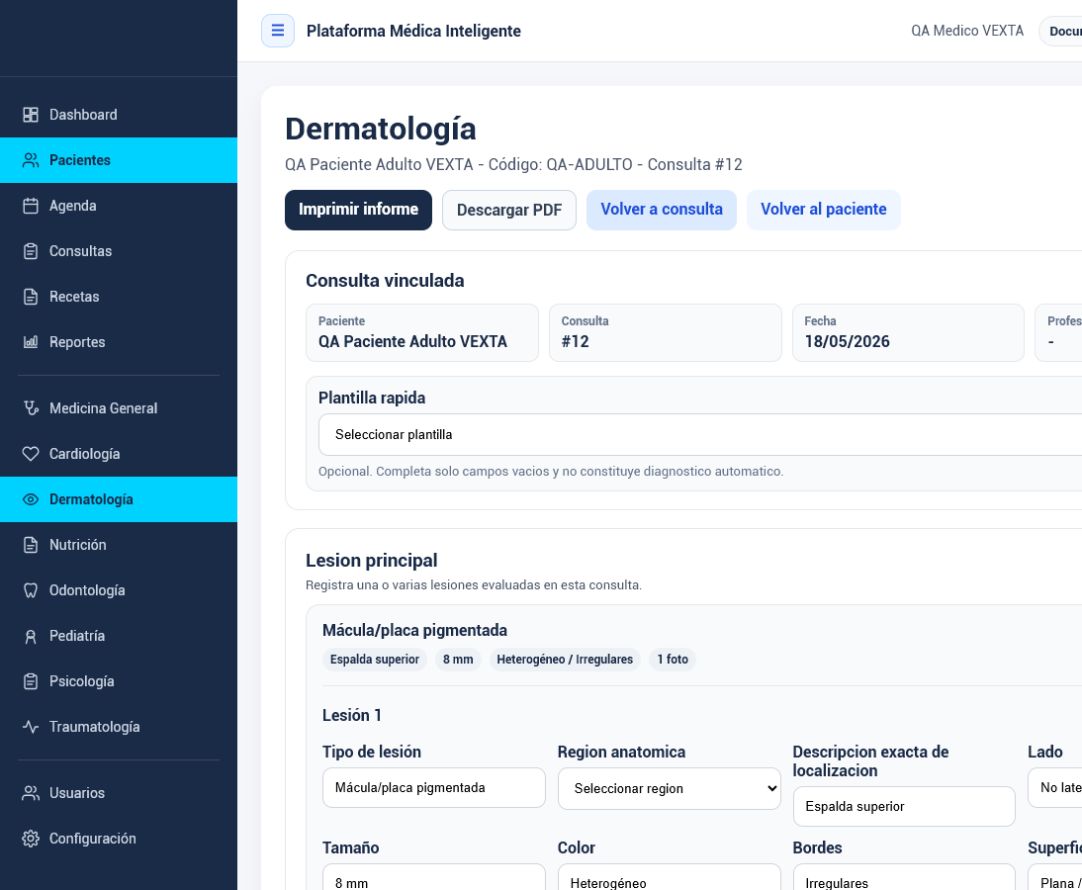Click the Plataforma Médica Inteligente title
This screenshot has height=890, width=1082.
pos(413,31)
